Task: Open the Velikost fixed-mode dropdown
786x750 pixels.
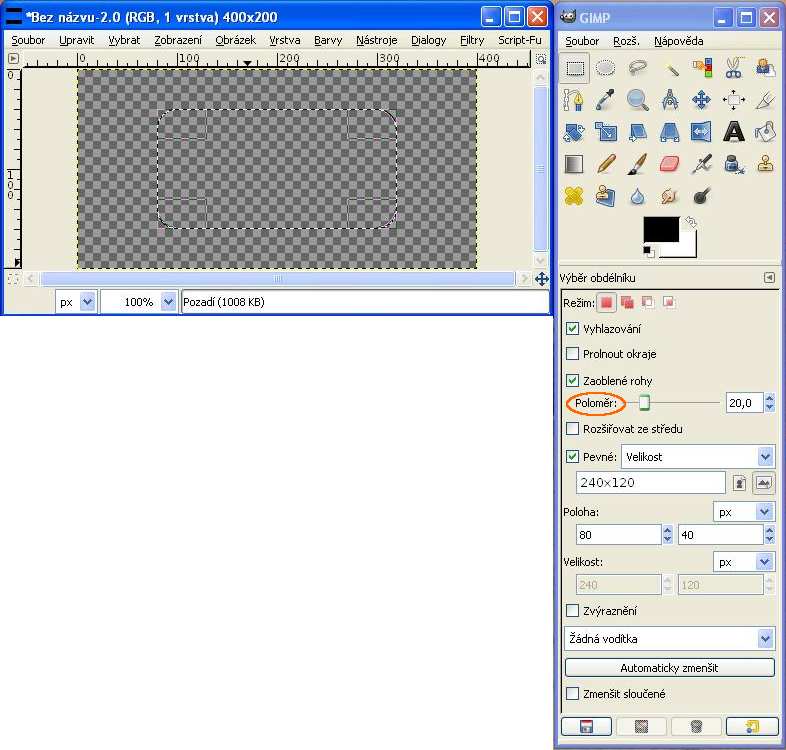Action: point(697,457)
